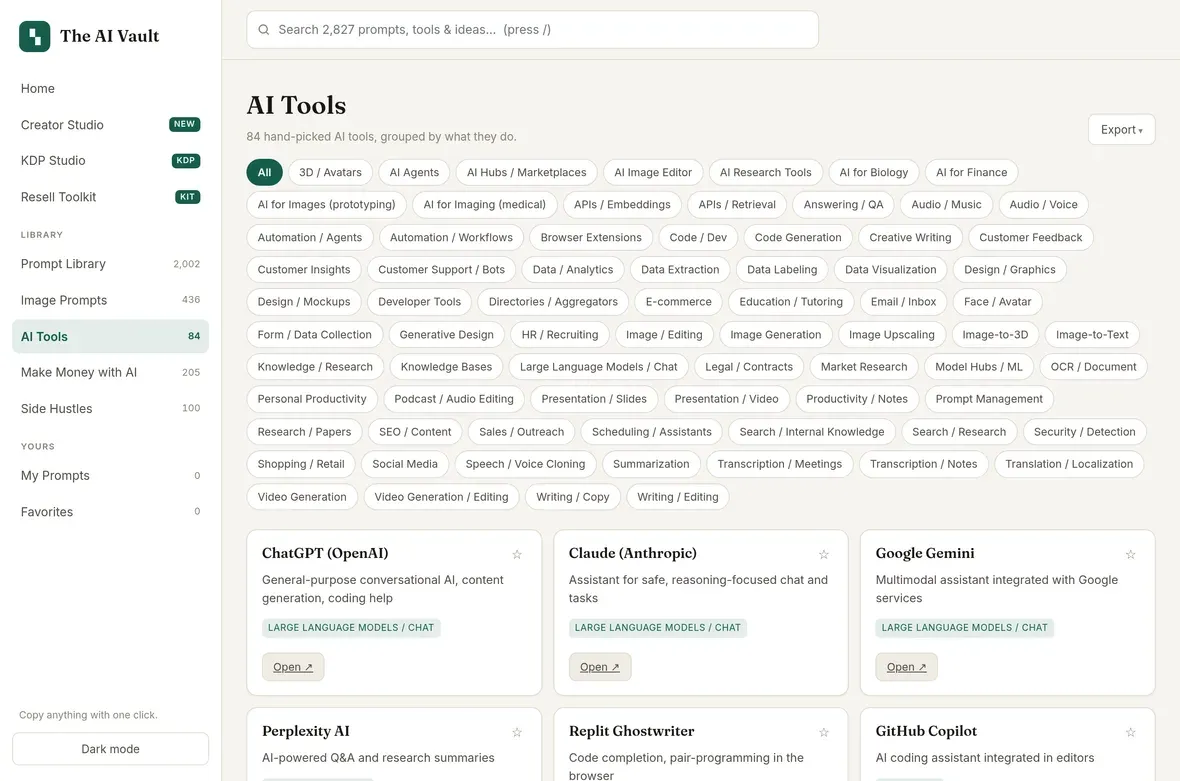
Task: Click the GitHub Copilot card title
Action: coord(926,731)
